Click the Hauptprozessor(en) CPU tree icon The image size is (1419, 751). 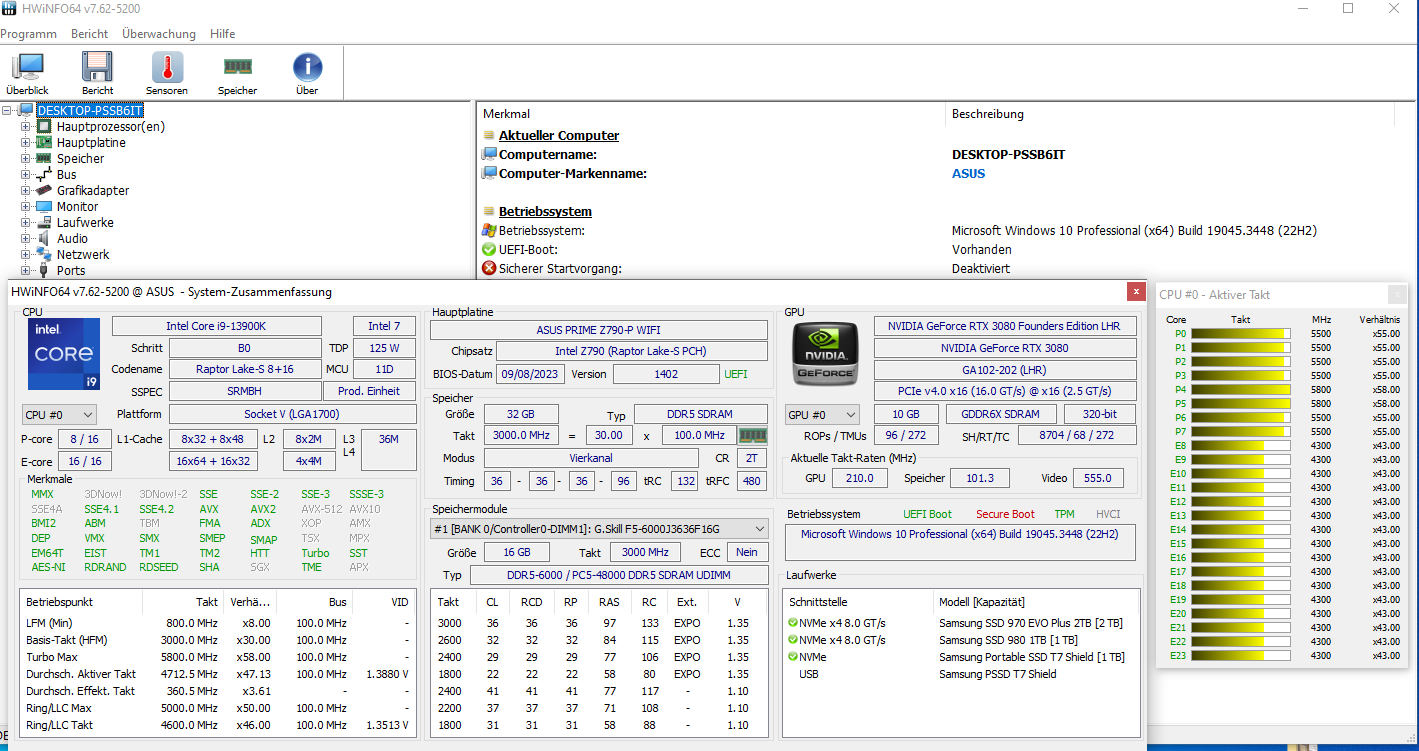coord(44,127)
